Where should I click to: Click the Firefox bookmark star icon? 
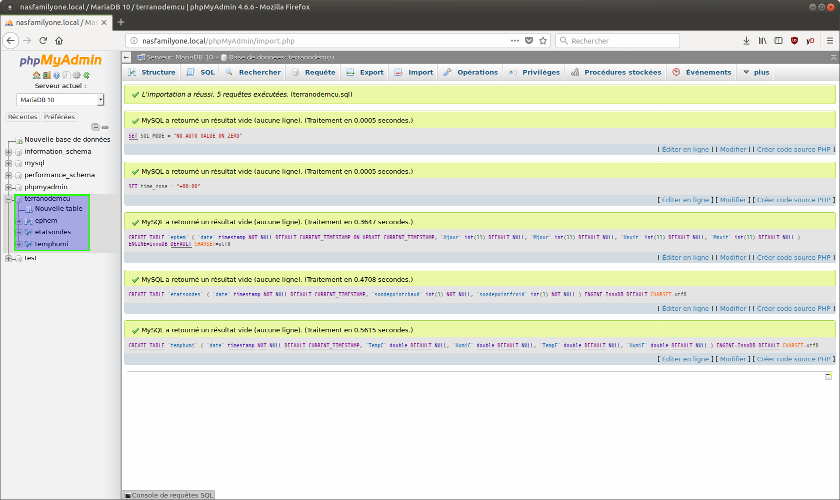point(543,41)
